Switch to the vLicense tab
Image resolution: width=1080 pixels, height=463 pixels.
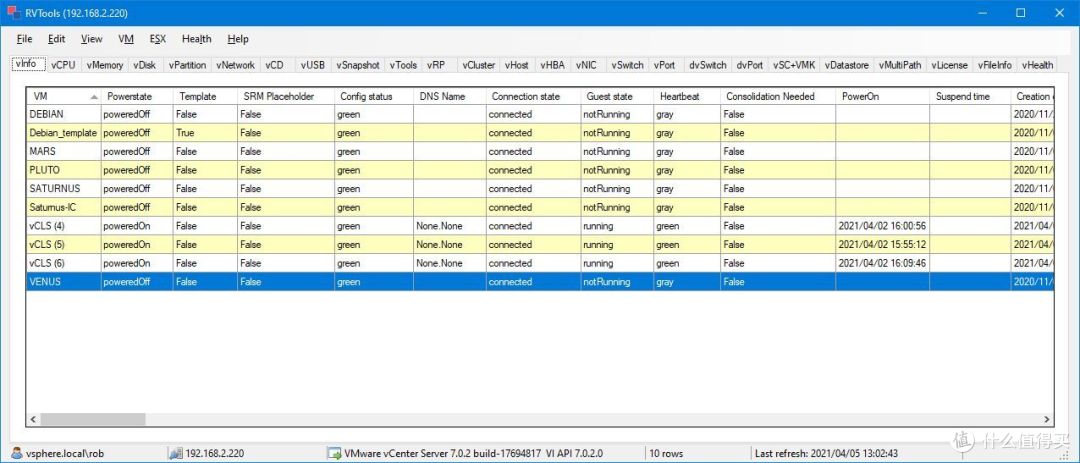(x=949, y=65)
